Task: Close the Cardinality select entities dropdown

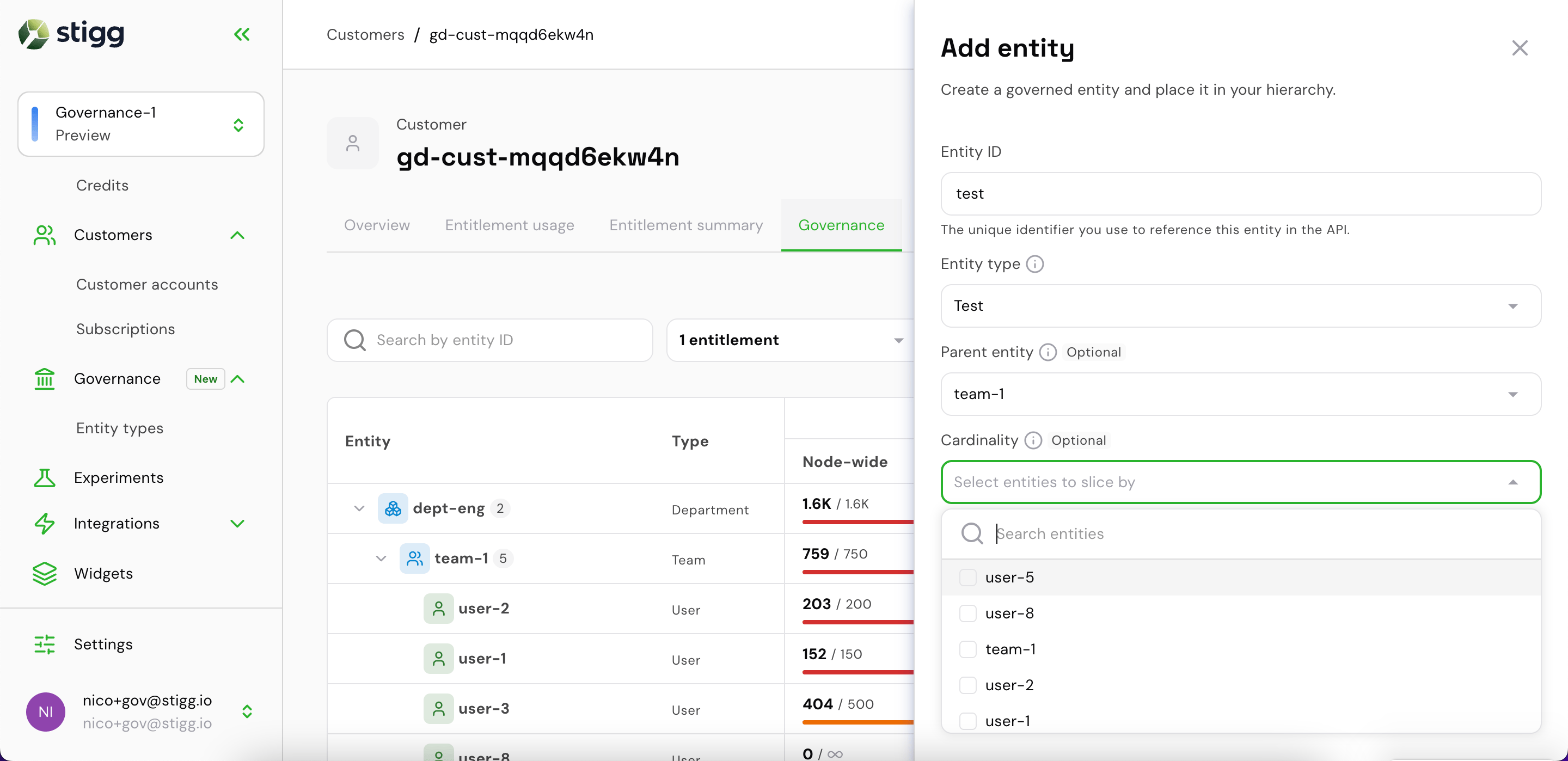Action: [x=1512, y=482]
